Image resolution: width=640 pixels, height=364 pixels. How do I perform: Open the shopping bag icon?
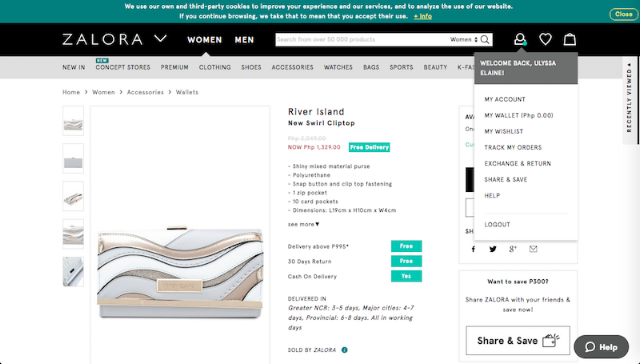point(570,39)
